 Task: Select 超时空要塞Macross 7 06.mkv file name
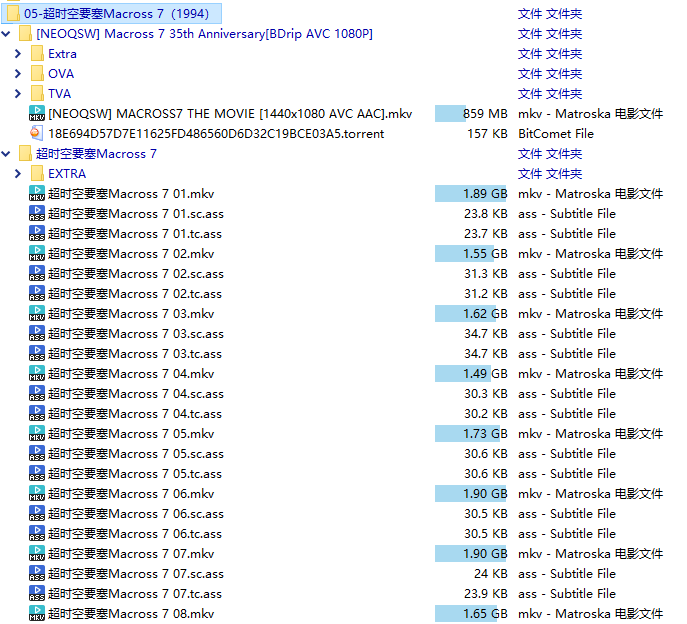130,494
